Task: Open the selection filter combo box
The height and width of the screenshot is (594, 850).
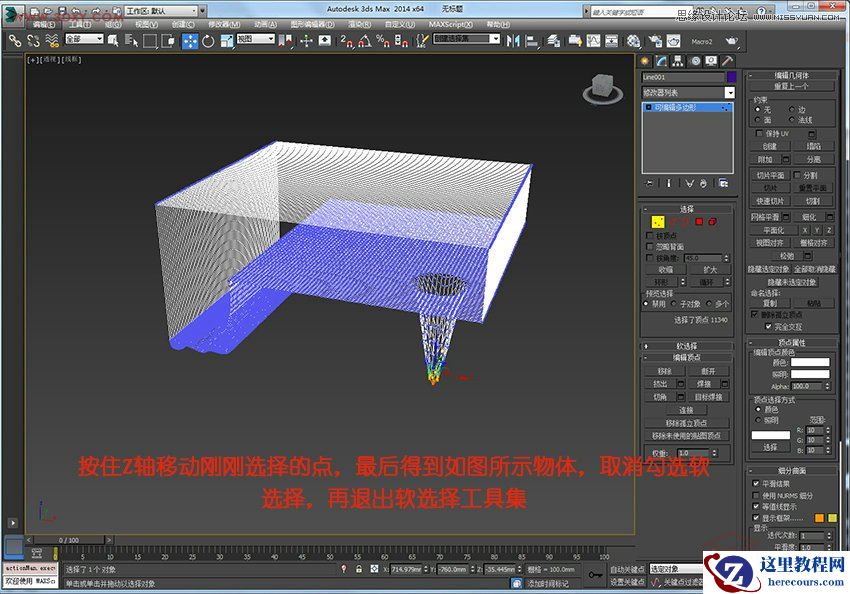Action: pyautogui.click(x=85, y=42)
